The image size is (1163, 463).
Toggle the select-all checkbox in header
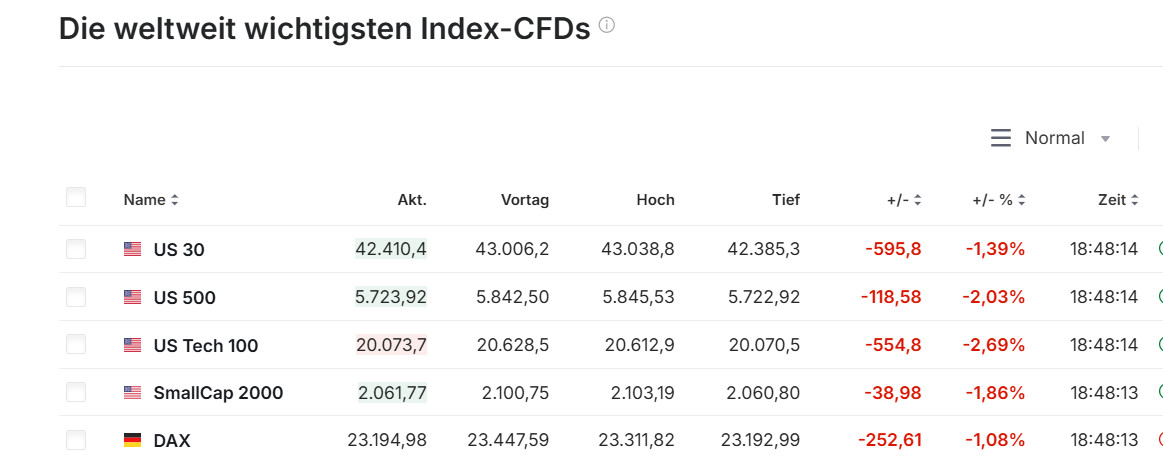click(76, 197)
